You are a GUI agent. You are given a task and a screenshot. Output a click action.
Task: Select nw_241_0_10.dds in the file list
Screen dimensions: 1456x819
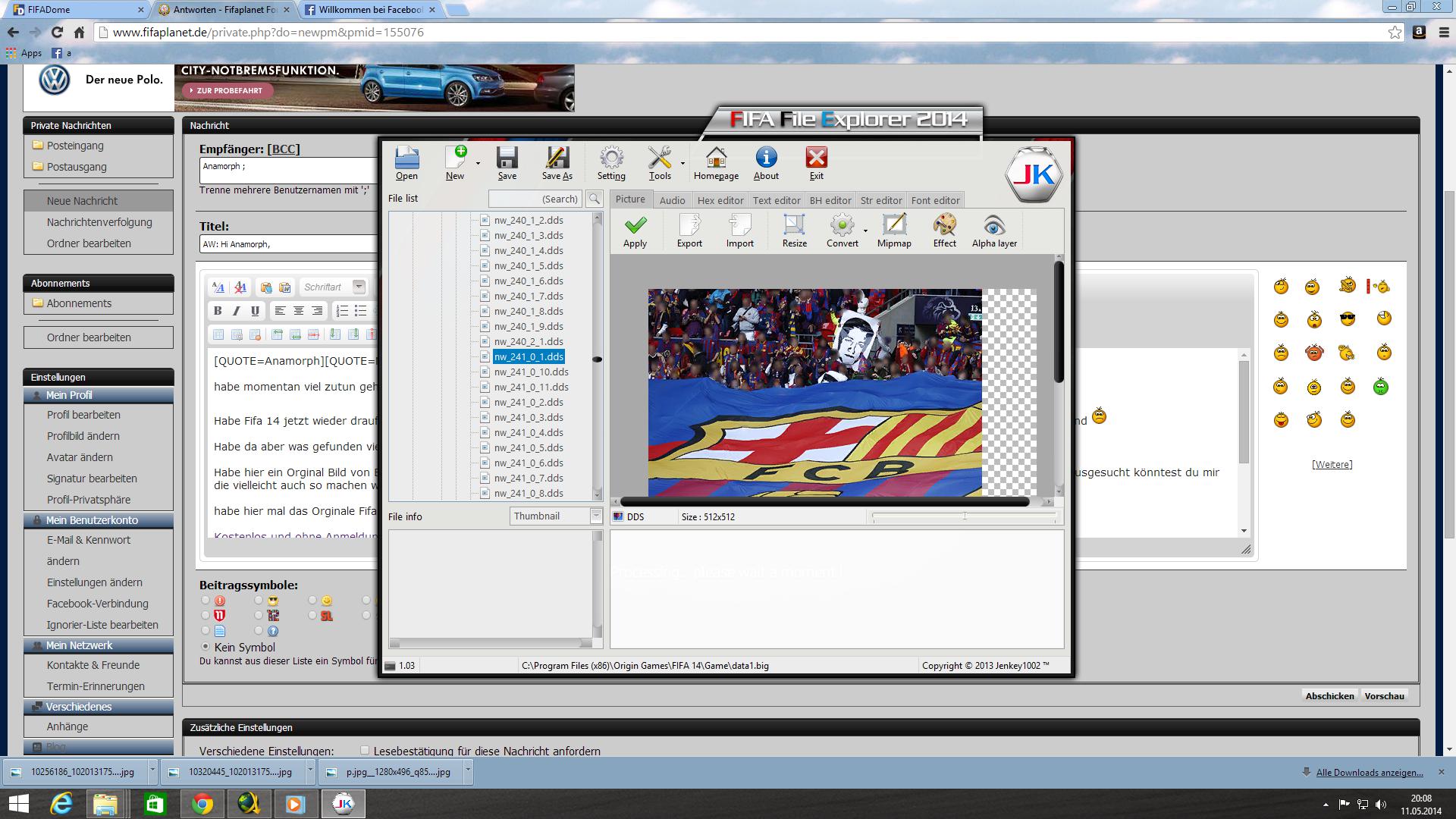[x=531, y=372]
